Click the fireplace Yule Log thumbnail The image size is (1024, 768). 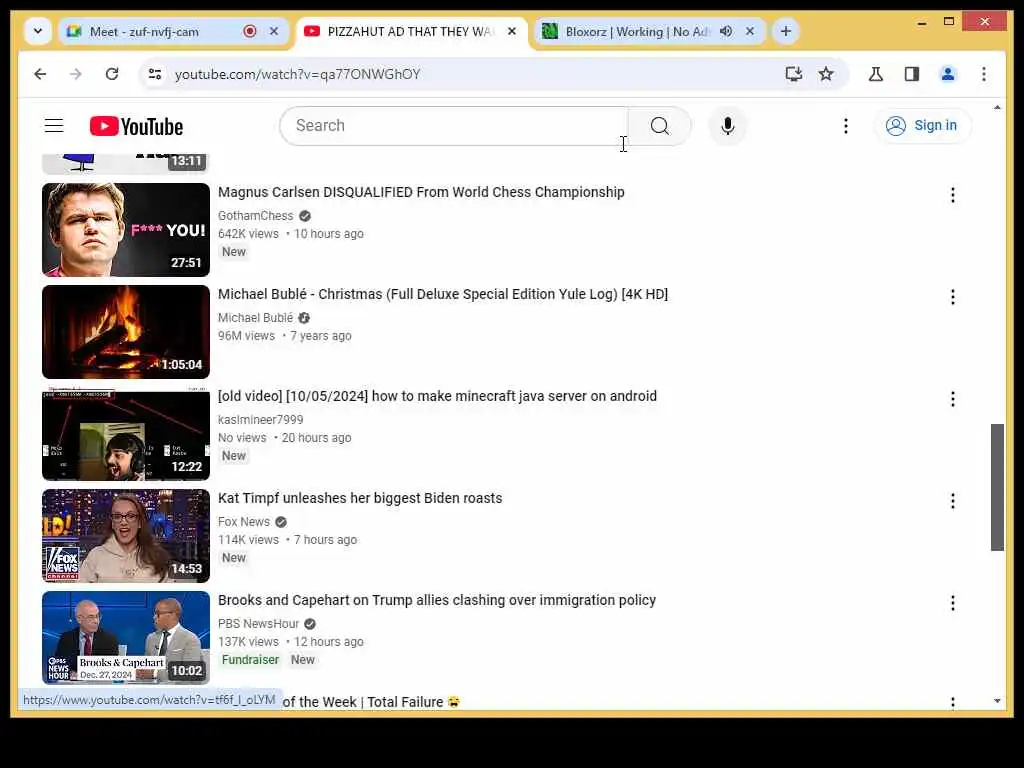tap(126, 332)
